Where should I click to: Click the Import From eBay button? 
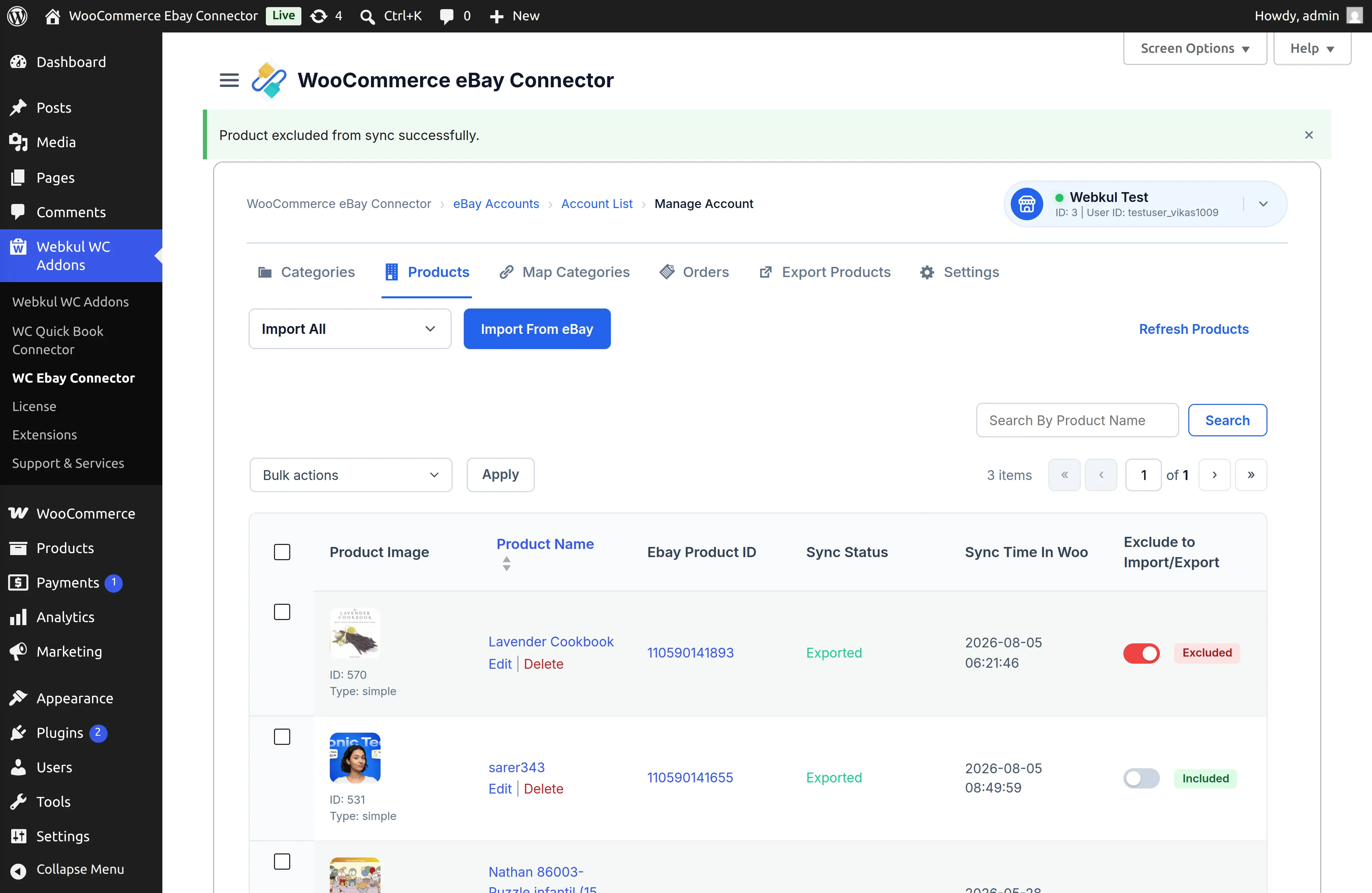click(537, 328)
